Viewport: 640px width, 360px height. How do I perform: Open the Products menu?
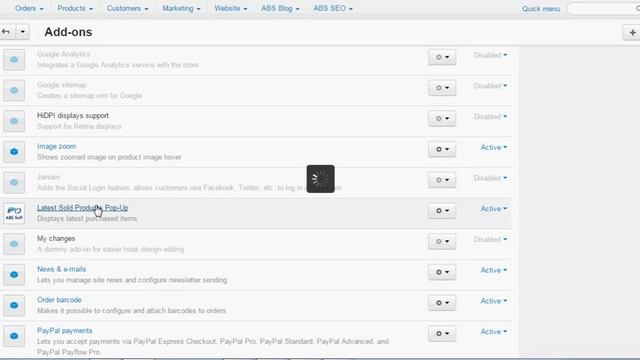pos(75,8)
